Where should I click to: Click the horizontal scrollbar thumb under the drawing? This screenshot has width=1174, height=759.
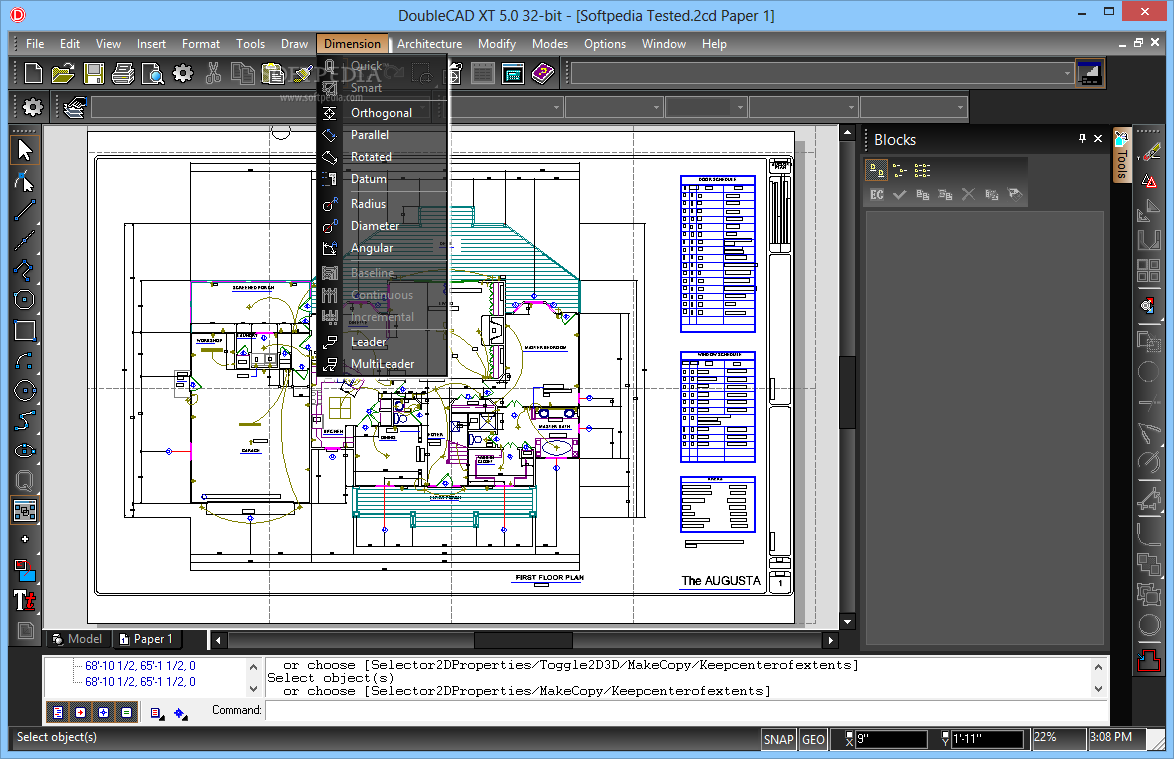523,640
